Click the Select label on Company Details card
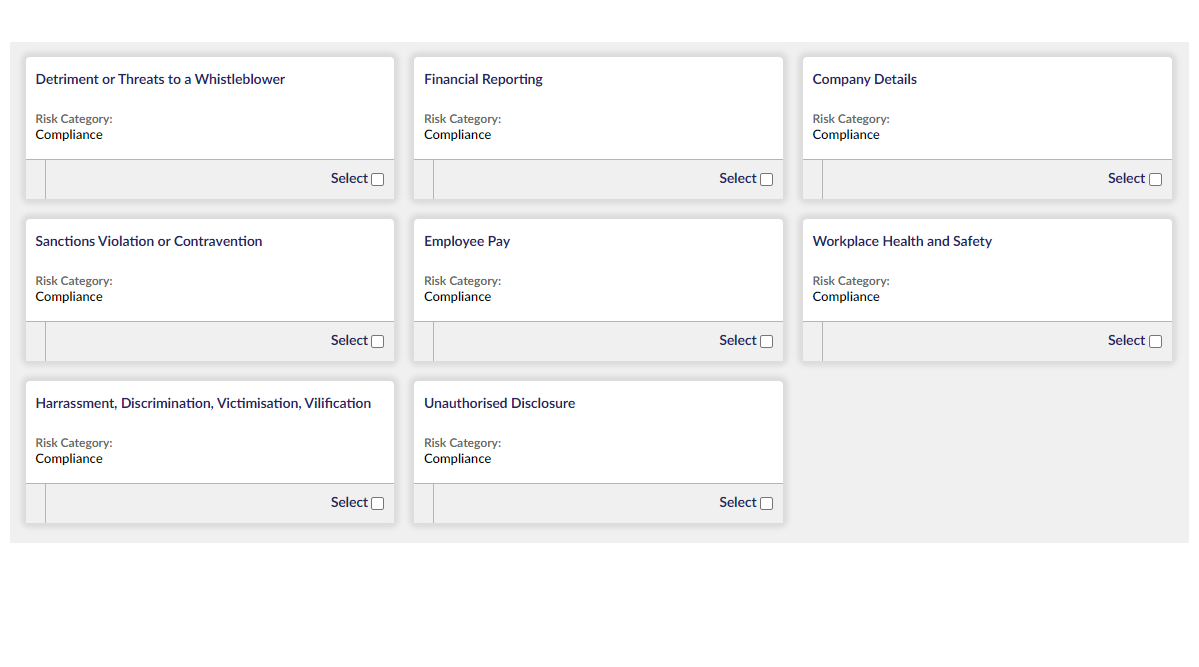The height and width of the screenshot is (667, 1199). coord(1126,179)
